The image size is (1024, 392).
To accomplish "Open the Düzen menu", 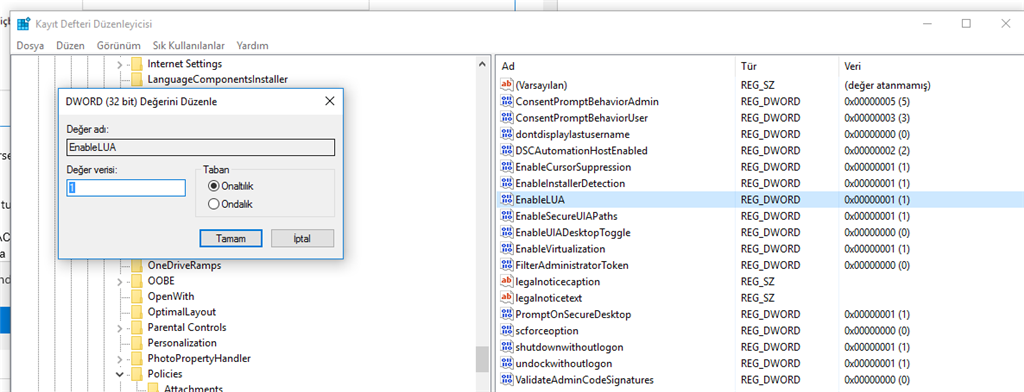I will pos(71,46).
